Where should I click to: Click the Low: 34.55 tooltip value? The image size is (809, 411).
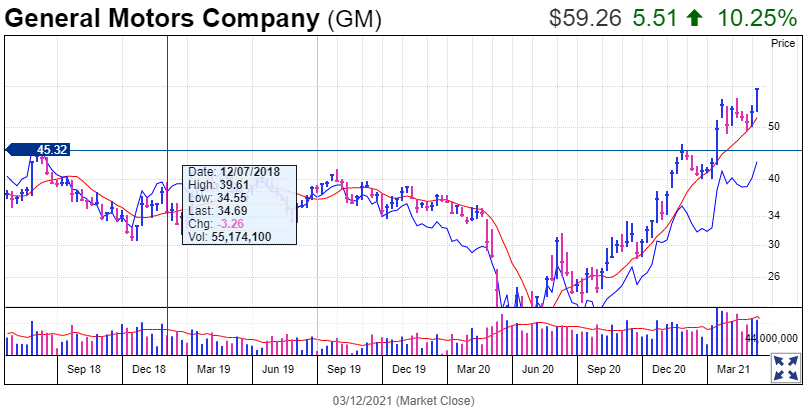[219, 198]
